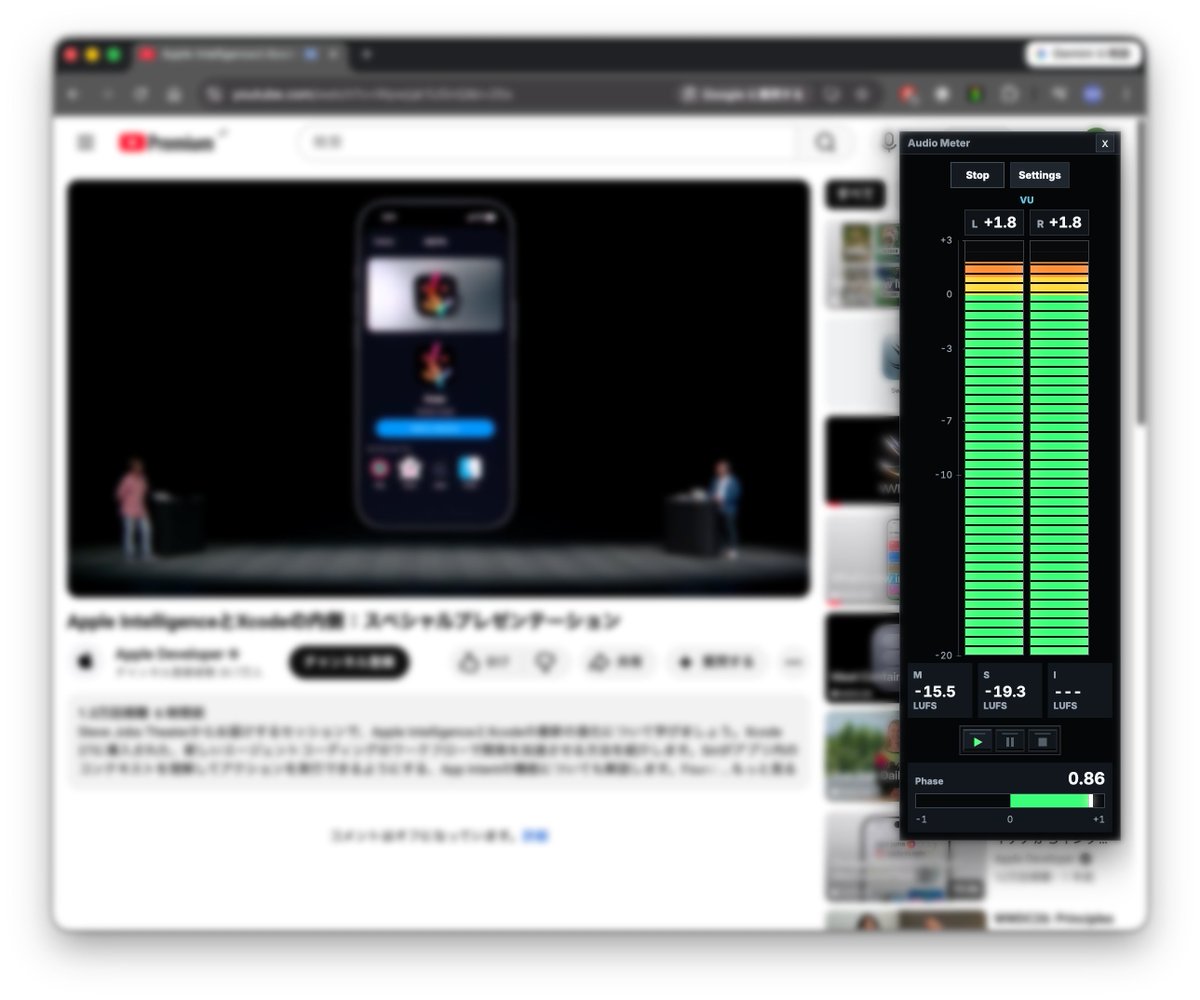Click the S -19.3 LUFS readout
1200x1000 pixels.
click(1010, 690)
